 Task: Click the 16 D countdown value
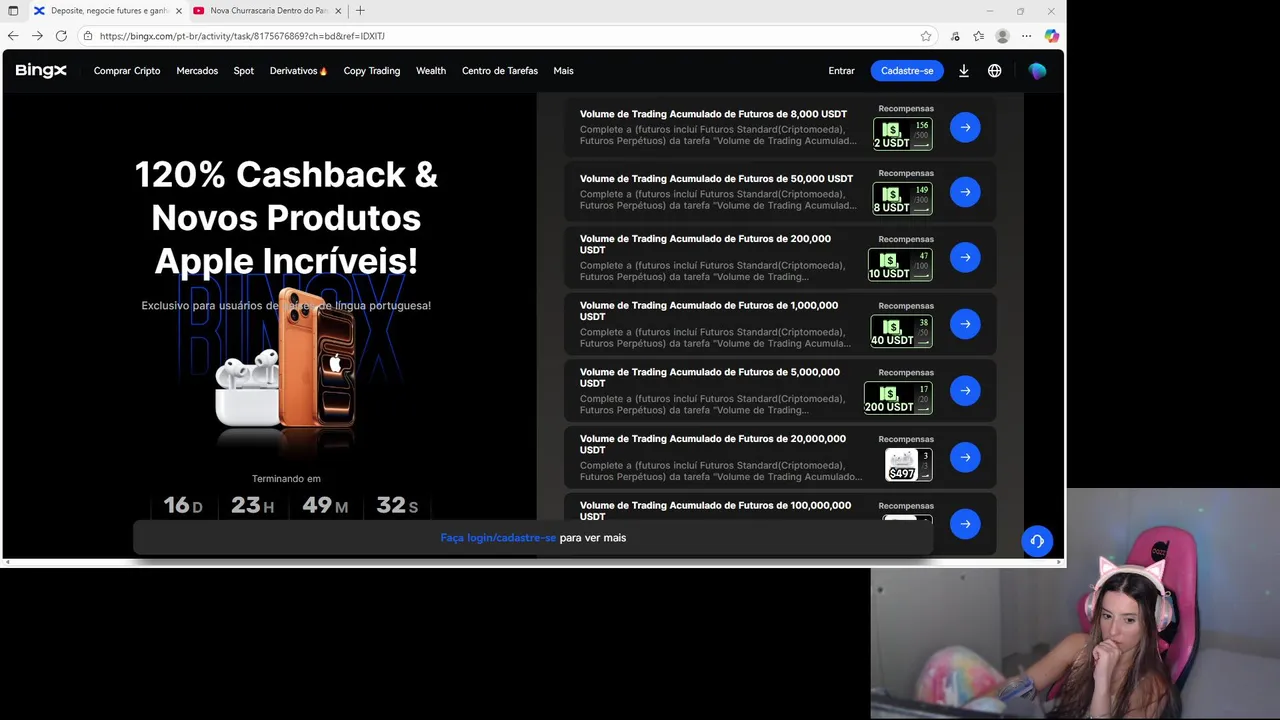click(182, 506)
